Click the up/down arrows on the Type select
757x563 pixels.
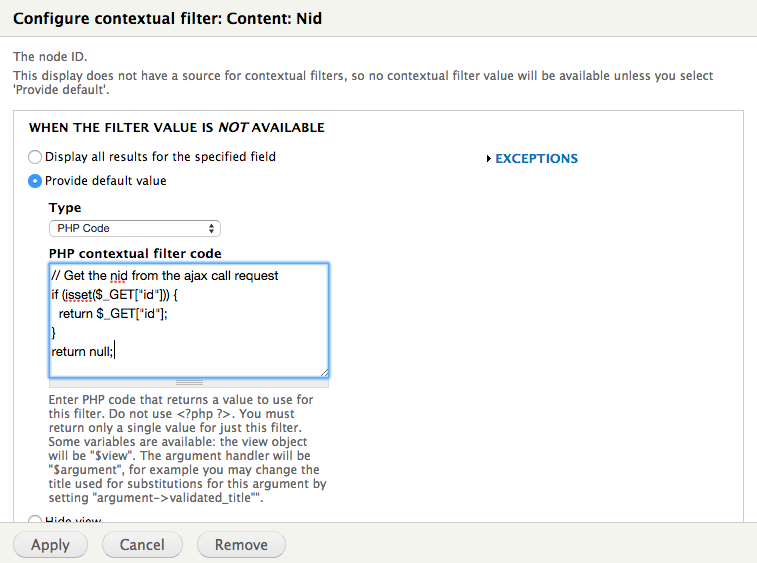point(212,228)
